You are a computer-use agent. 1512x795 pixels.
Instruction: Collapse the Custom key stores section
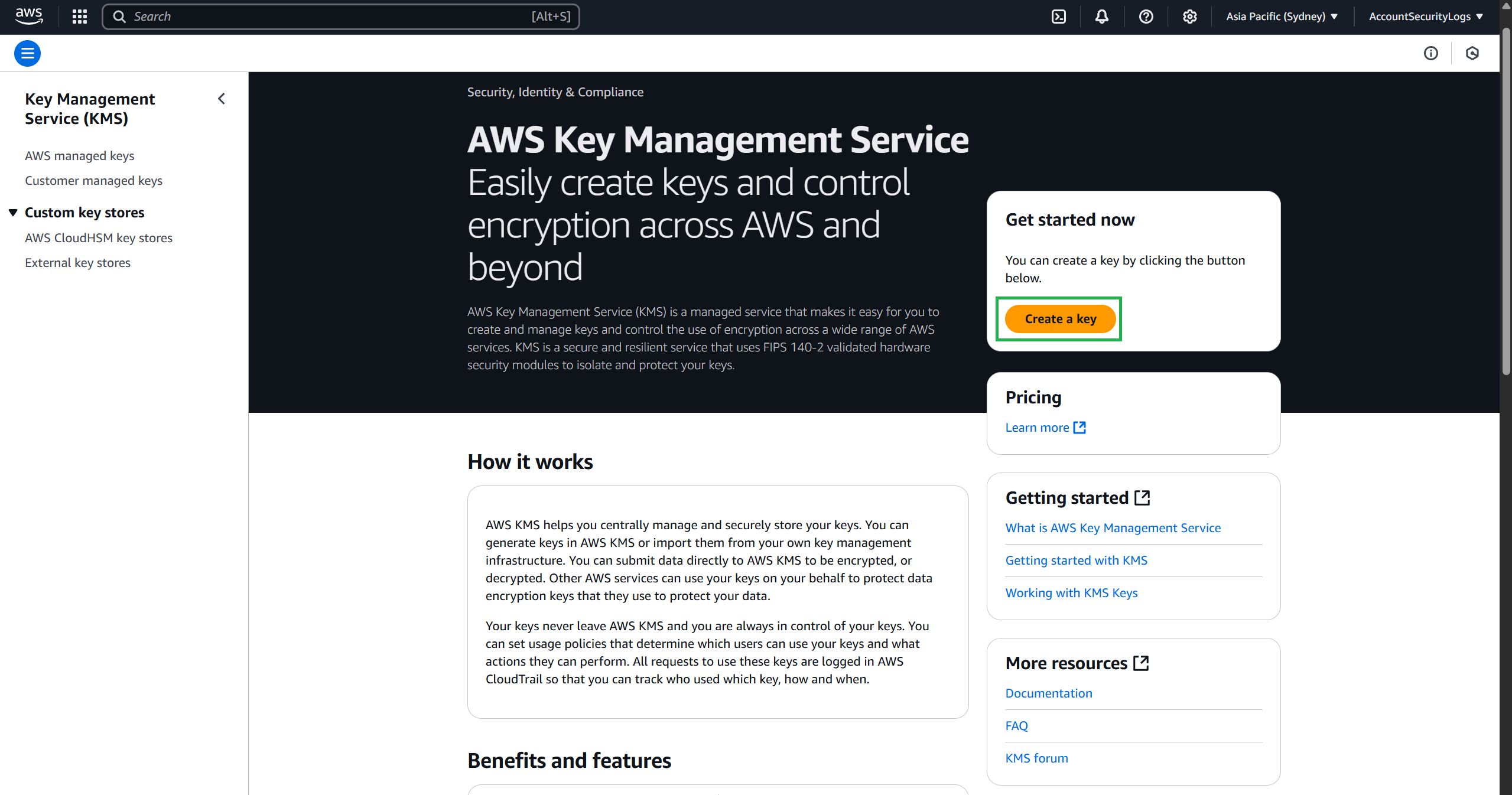(13, 213)
